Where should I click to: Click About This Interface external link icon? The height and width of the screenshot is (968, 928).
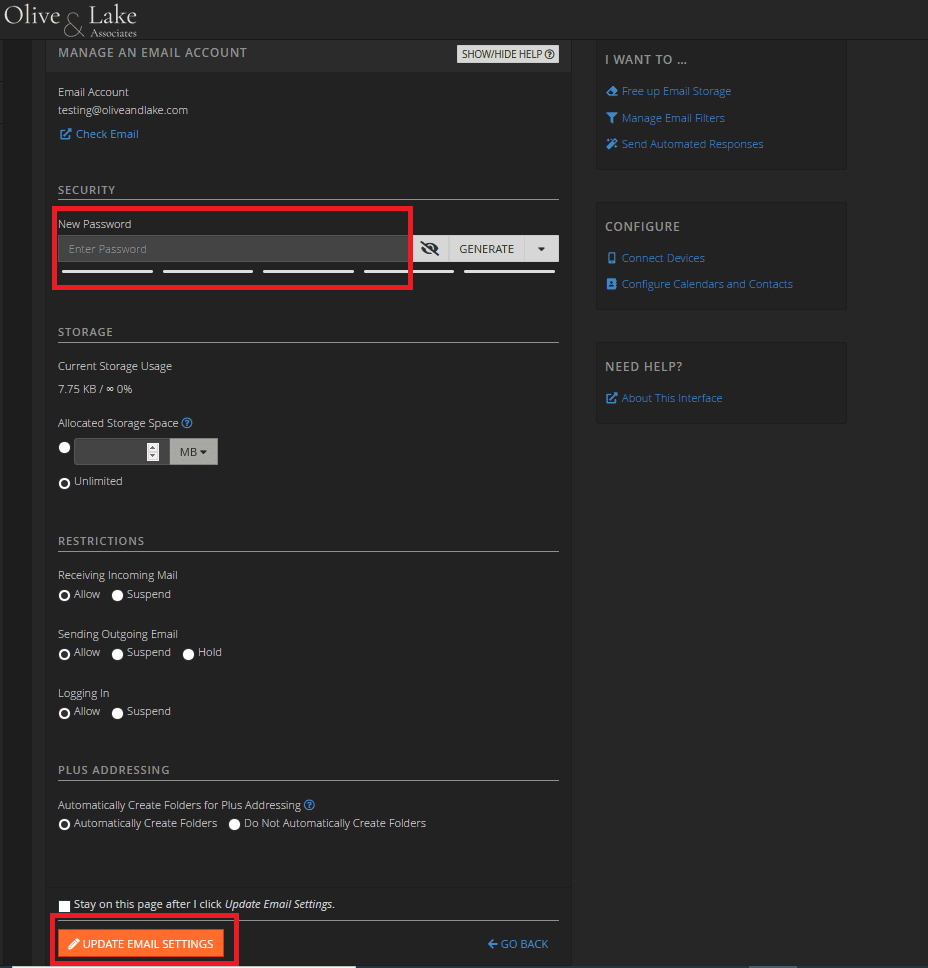click(611, 397)
